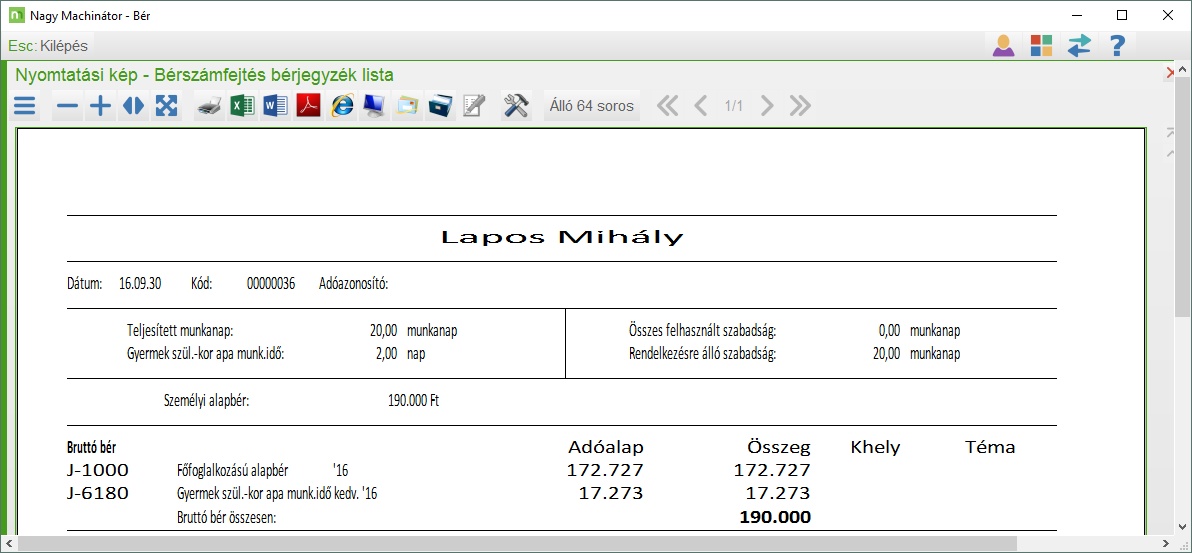The width and height of the screenshot is (1192, 553).
Task: Save the payslip as PDF
Action: tap(308, 106)
